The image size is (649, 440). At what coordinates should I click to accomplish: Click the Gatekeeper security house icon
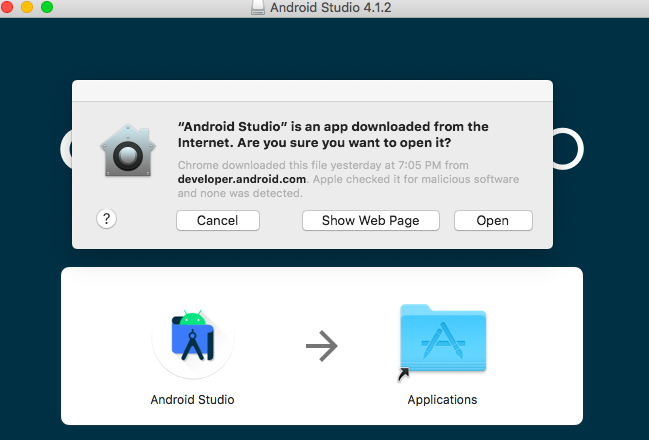point(128,150)
